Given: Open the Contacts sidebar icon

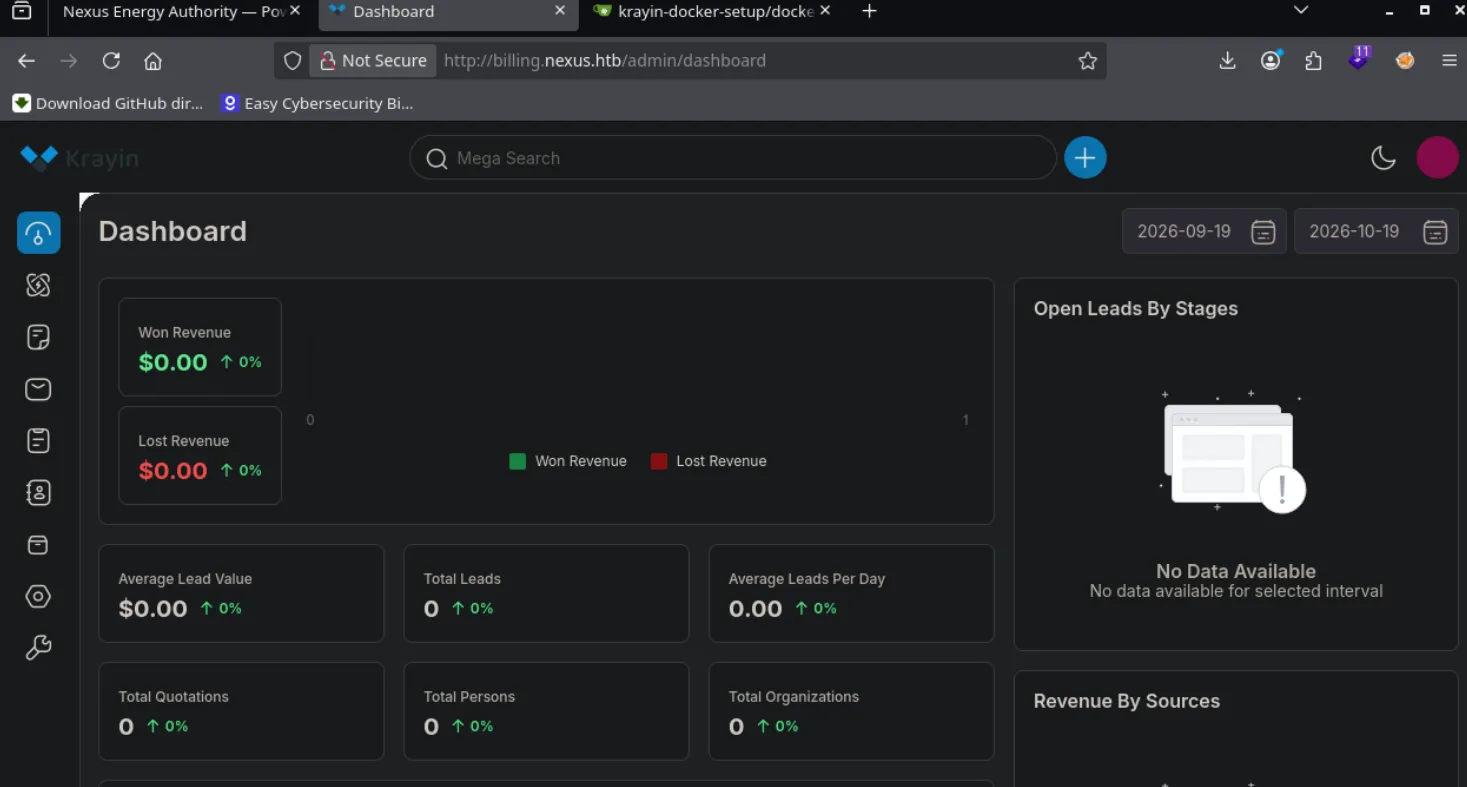Looking at the screenshot, I should (x=38, y=493).
